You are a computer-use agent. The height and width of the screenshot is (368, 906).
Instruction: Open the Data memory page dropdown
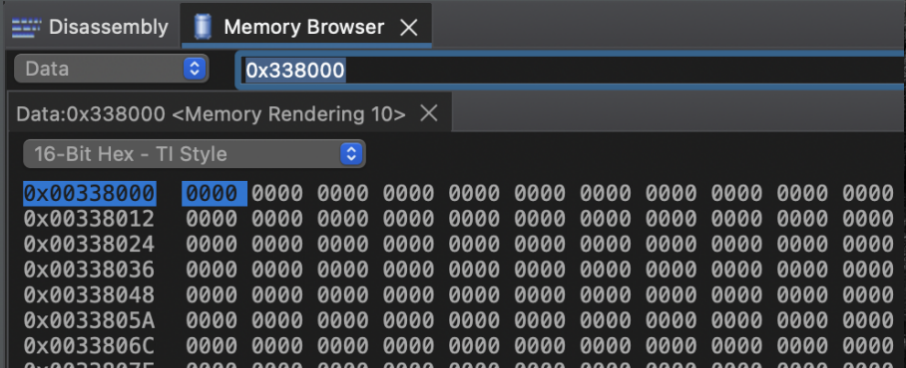click(x=111, y=69)
